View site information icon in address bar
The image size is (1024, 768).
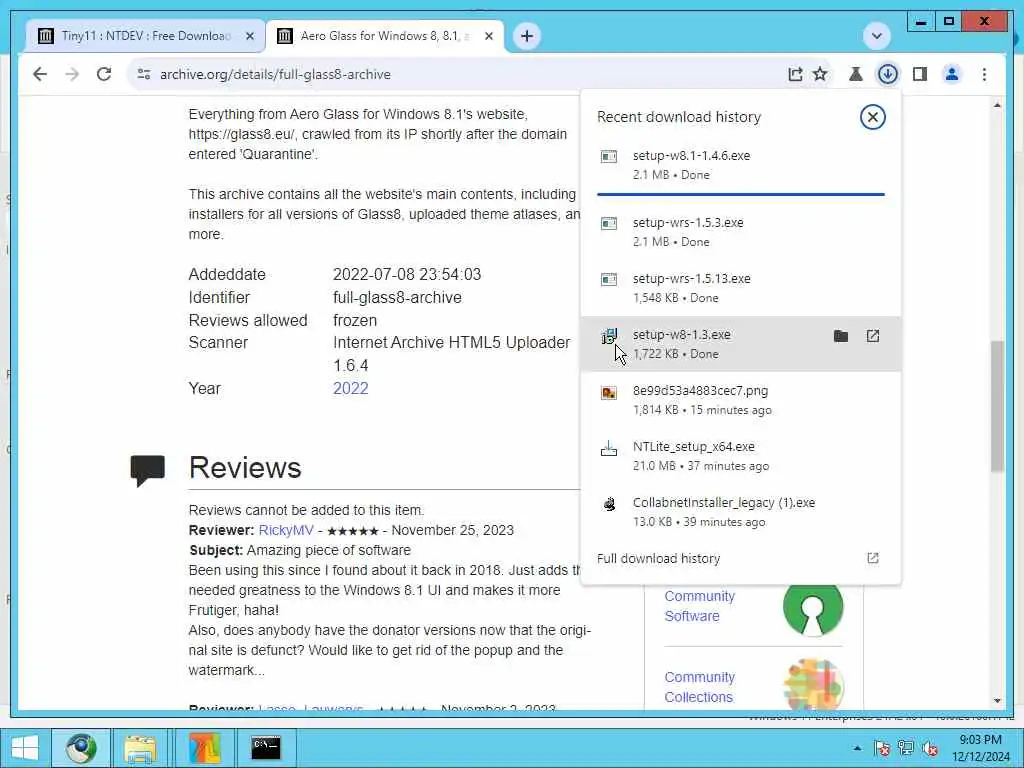pos(144,74)
